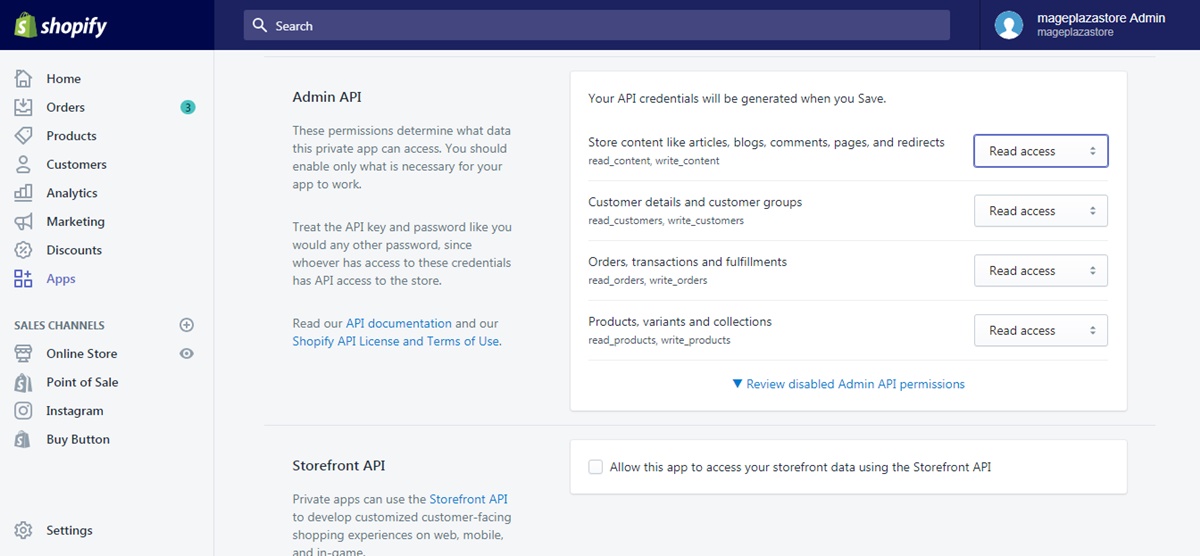The image size is (1200, 556).
Task: Open mageplazastore Admin account menu
Action: (x=1090, y=25)
